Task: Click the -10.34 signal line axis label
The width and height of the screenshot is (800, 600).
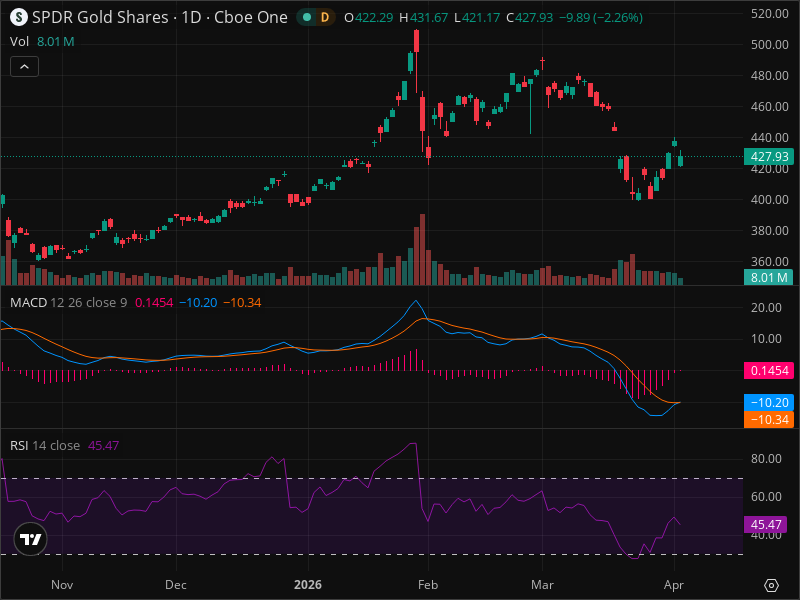Action: click(x=769, y=419)
